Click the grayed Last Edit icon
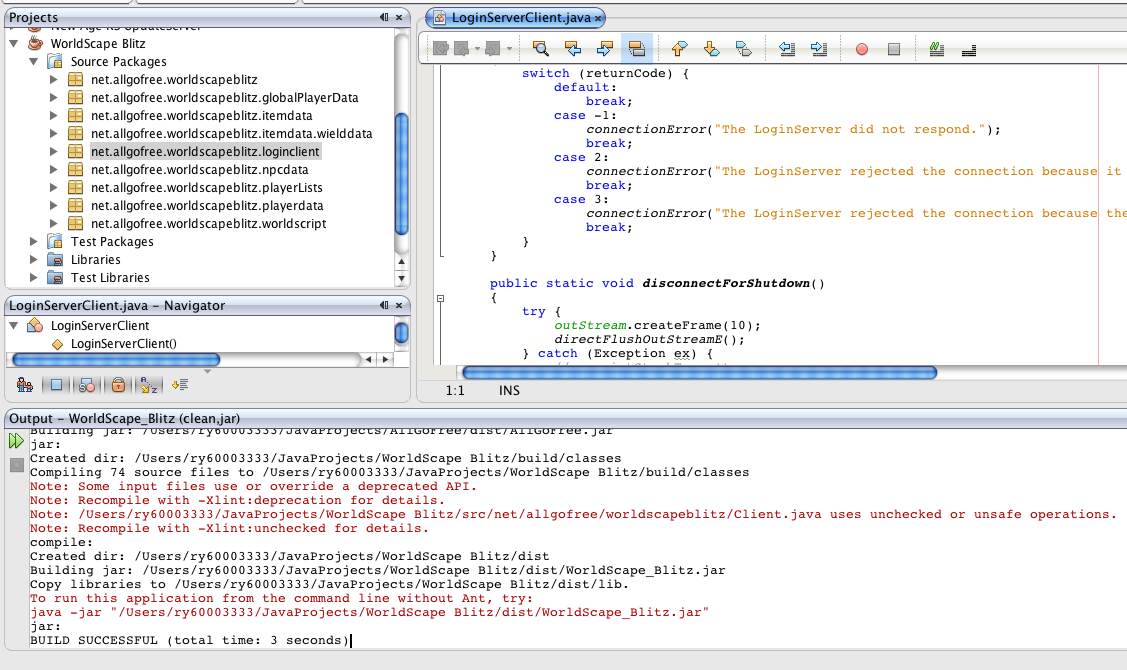1127x670 pixels. [441, 49]
